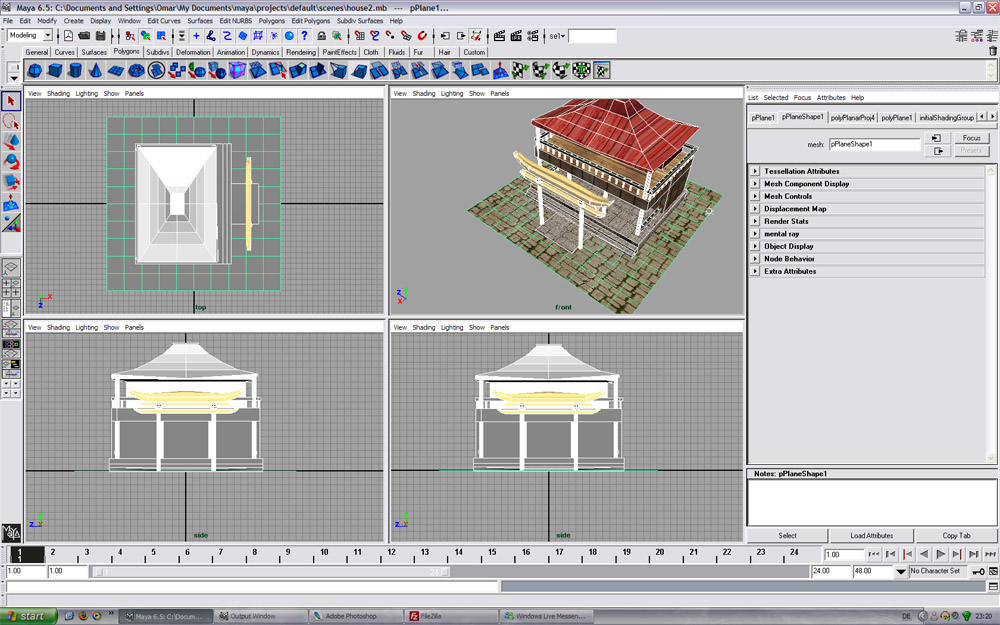
Task: Click the Focus button in Attribute Editor
Action: pyautogui.click(x=970, y=138)
